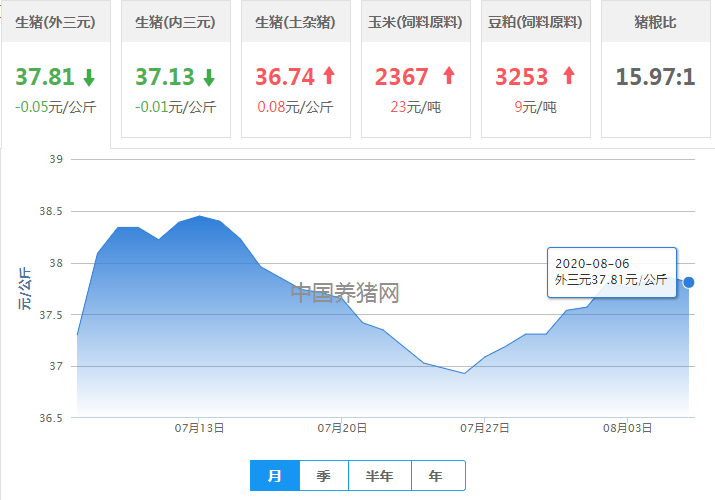
Task: Show the 玉米(饲料原料) price chart
Action: tap(416, 21)
